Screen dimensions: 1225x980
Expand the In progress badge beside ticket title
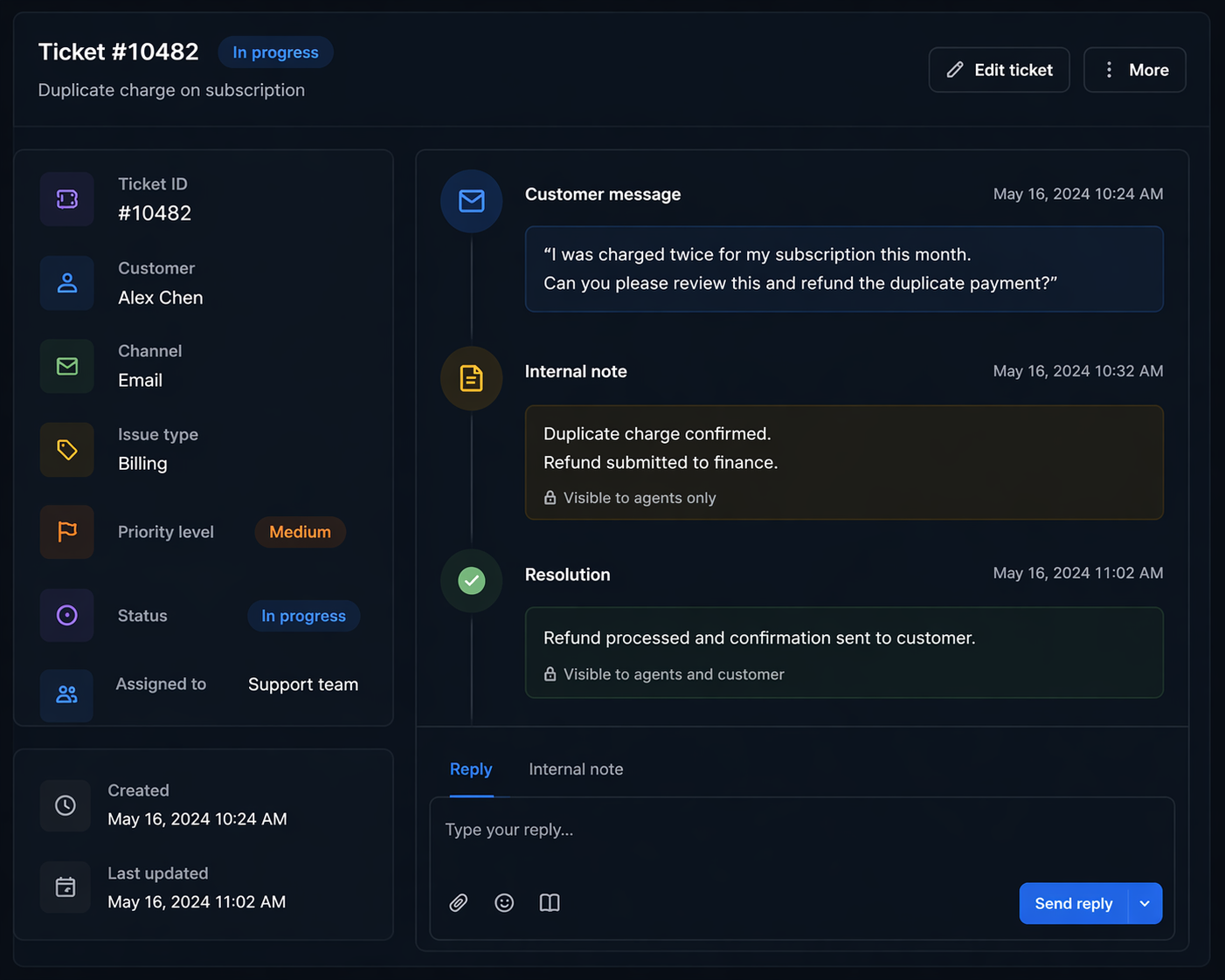pyautogui.click(x=275, y=52)
